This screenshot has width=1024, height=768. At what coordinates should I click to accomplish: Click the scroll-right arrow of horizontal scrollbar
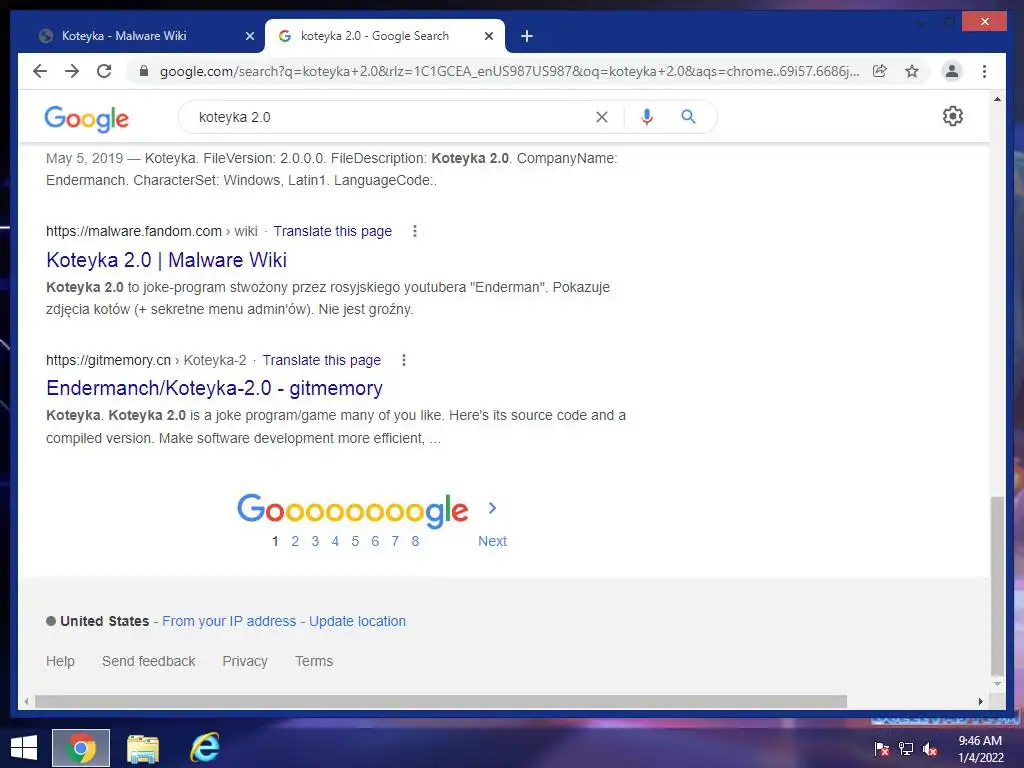[981, 701]
